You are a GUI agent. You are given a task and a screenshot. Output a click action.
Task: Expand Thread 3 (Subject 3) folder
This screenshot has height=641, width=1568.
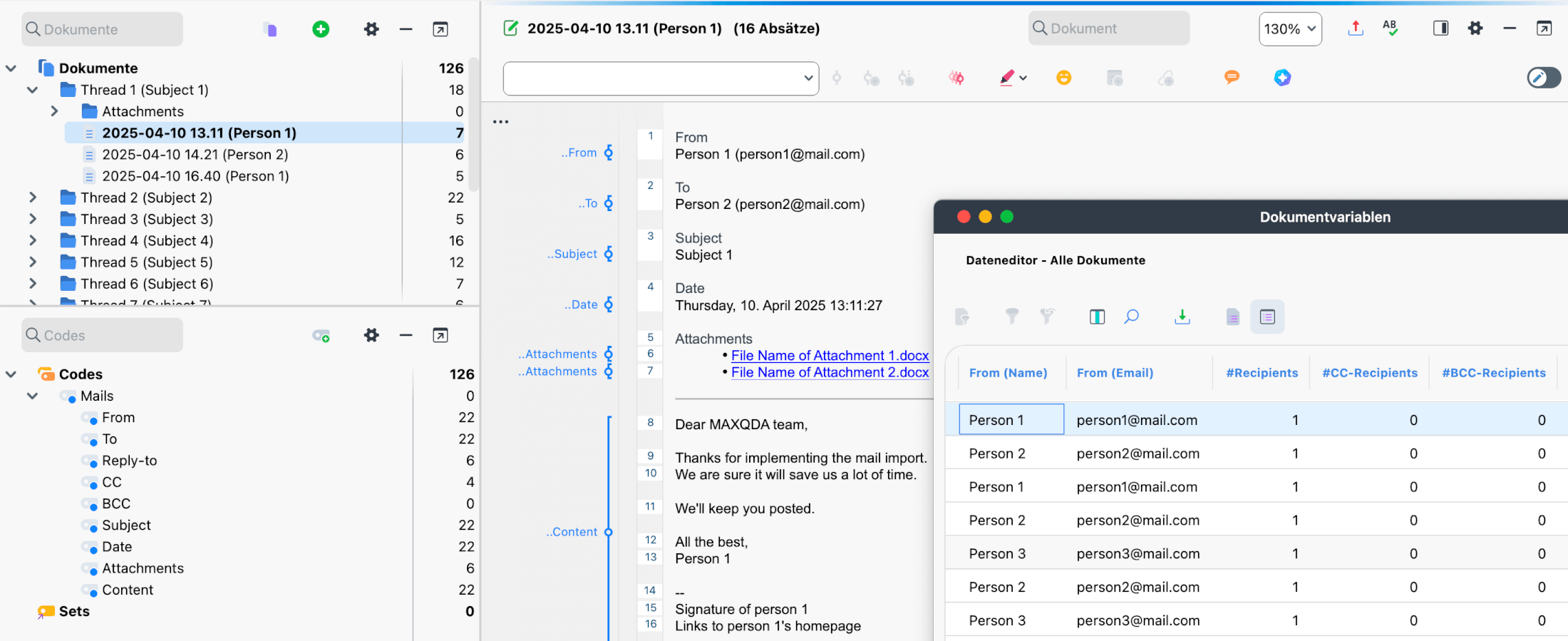pos(32,219)
